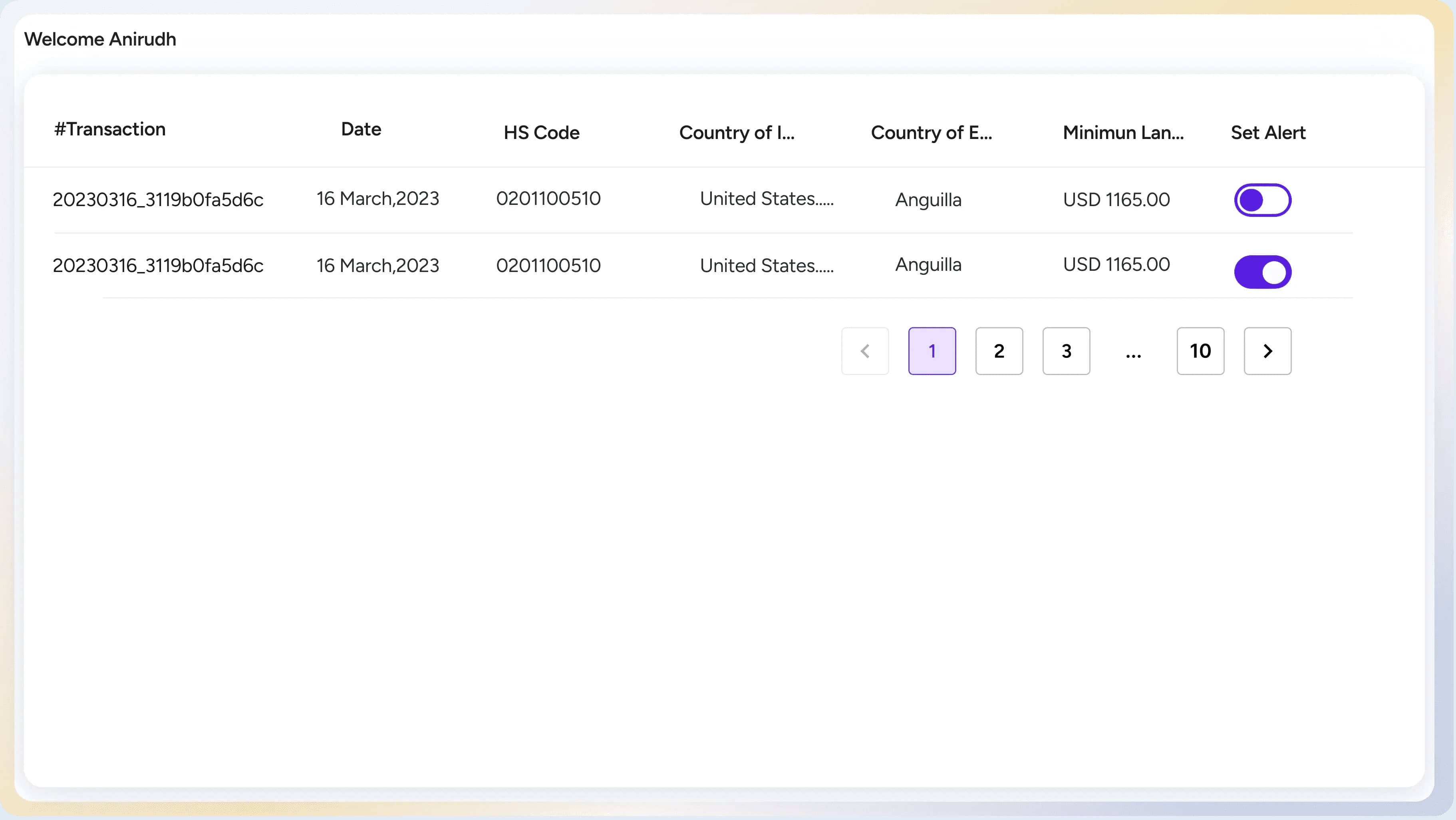Enable Set Alert for the first transaction
Screen dimensions: 1456x820
[x=1263, y=199]
